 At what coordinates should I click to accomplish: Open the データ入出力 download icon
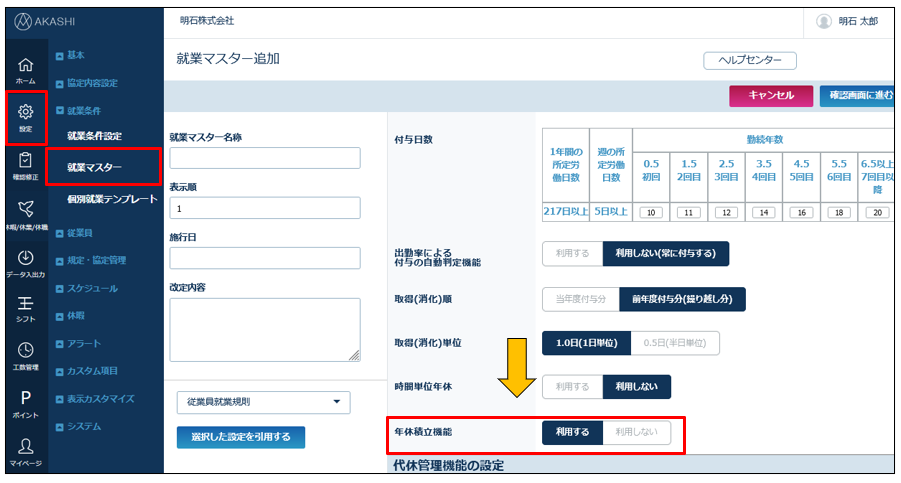click(25, 264)
